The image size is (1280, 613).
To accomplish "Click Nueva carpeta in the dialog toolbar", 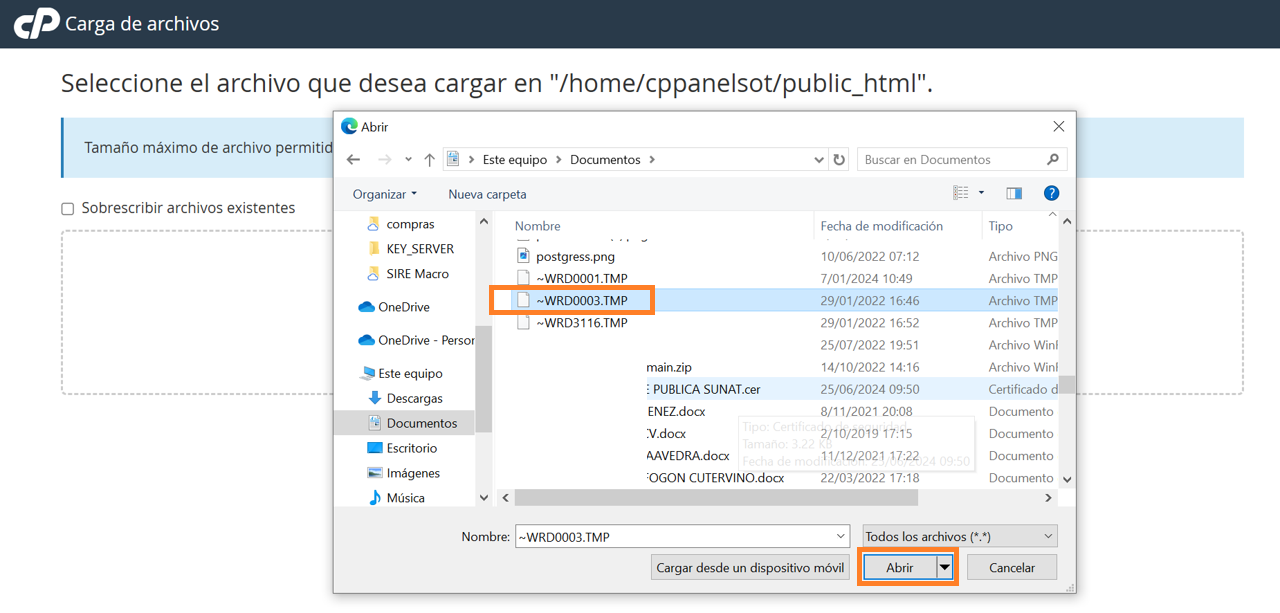I will tap(487, 193).
